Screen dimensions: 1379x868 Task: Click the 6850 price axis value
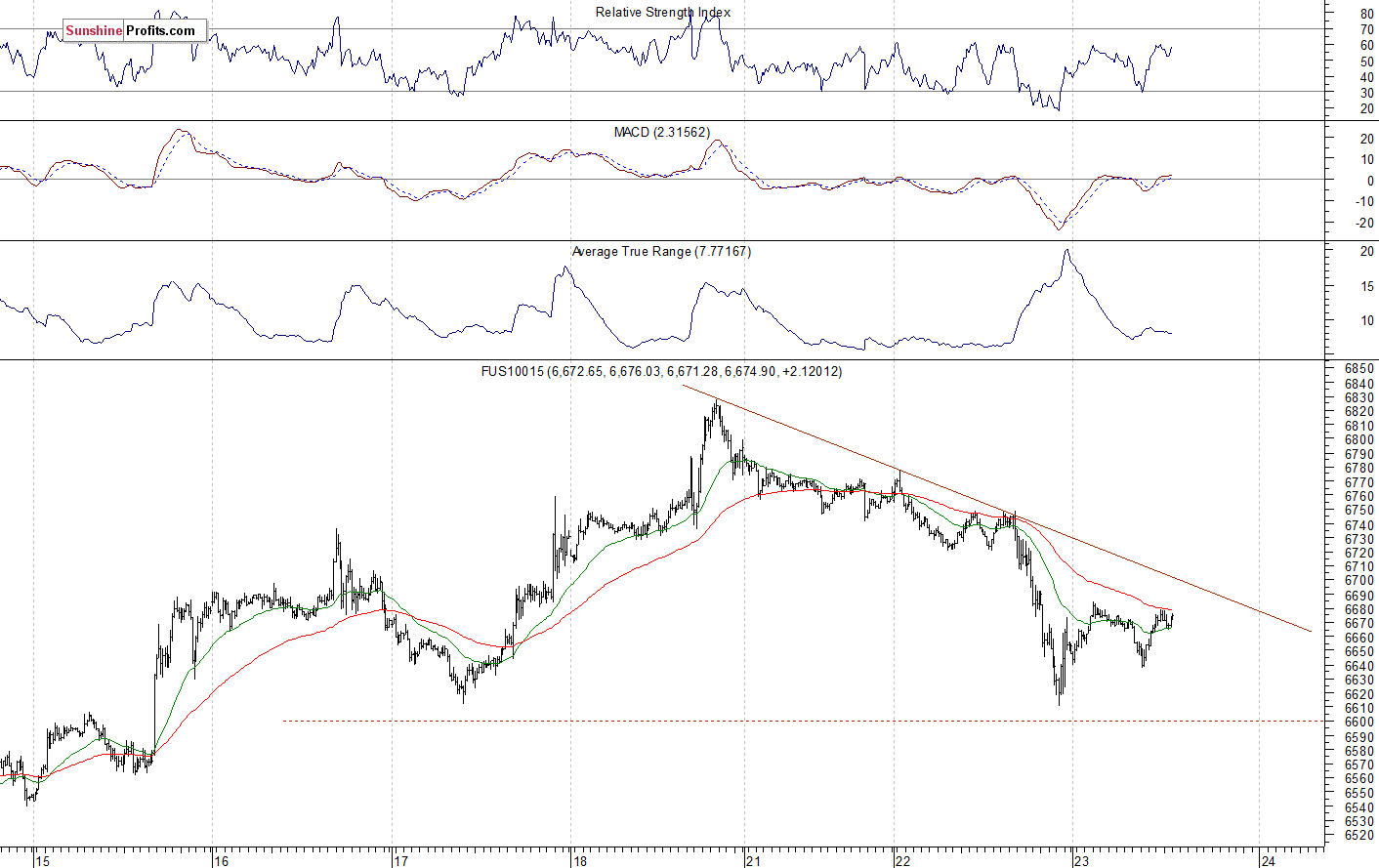click(1358, 369)
